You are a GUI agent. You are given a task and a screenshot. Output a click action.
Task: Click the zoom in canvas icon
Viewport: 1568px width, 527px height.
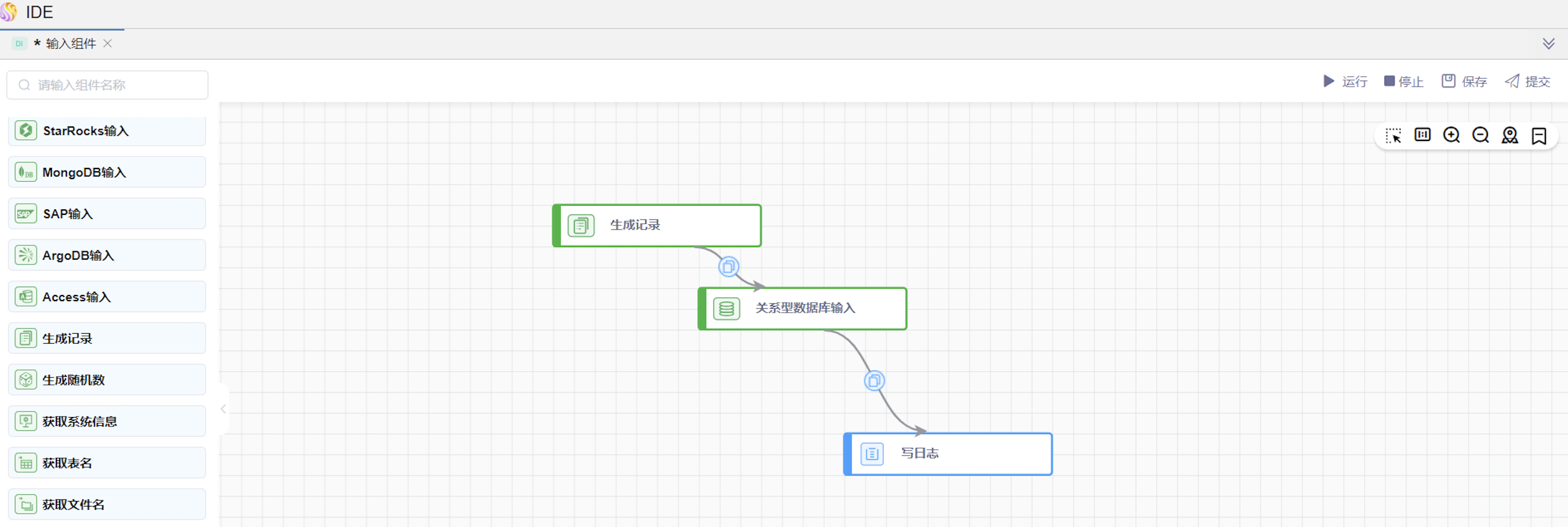[1451, 135]
